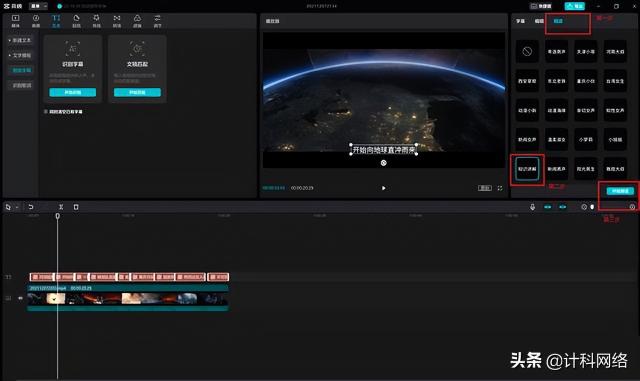Click the Start Reading button bottom right
This screenshot has width=640, height=381.
click(620, 191)
